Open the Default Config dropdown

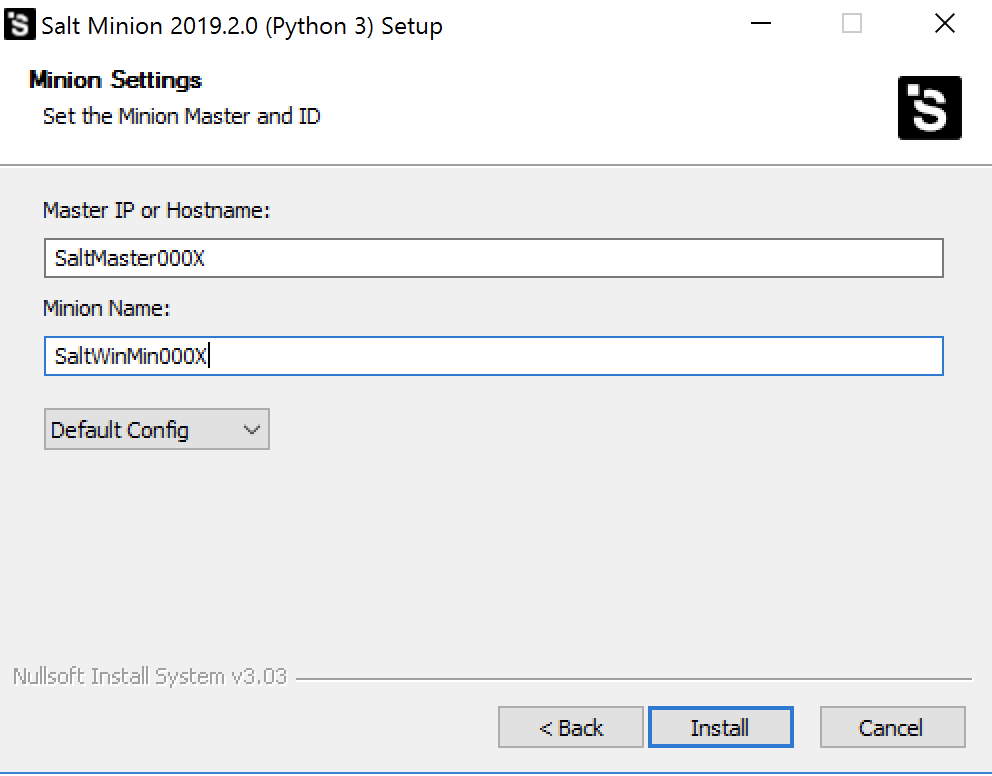pos(157,429)
